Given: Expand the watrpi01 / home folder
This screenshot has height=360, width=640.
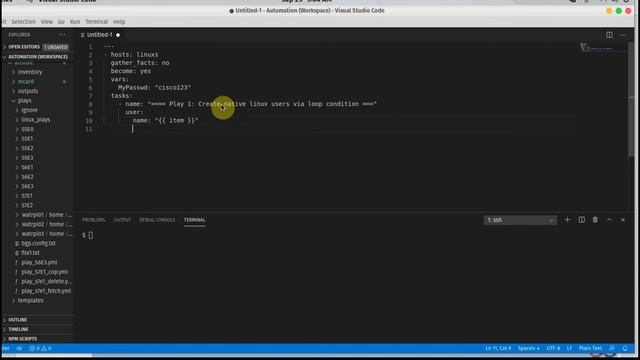Looking at the screenshot, I should (47, 215).
